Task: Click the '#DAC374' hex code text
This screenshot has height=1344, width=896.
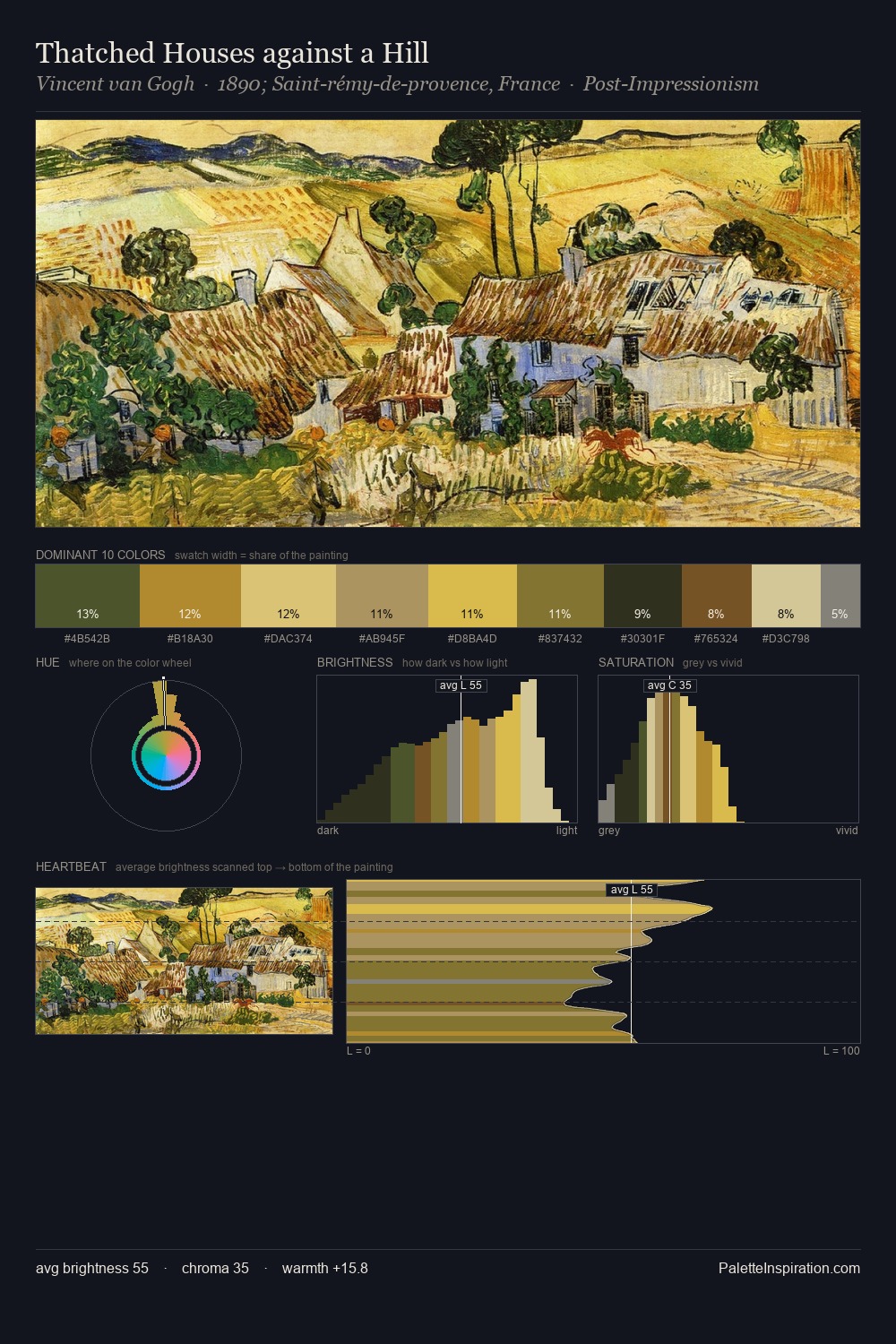Action: point(289,639)
